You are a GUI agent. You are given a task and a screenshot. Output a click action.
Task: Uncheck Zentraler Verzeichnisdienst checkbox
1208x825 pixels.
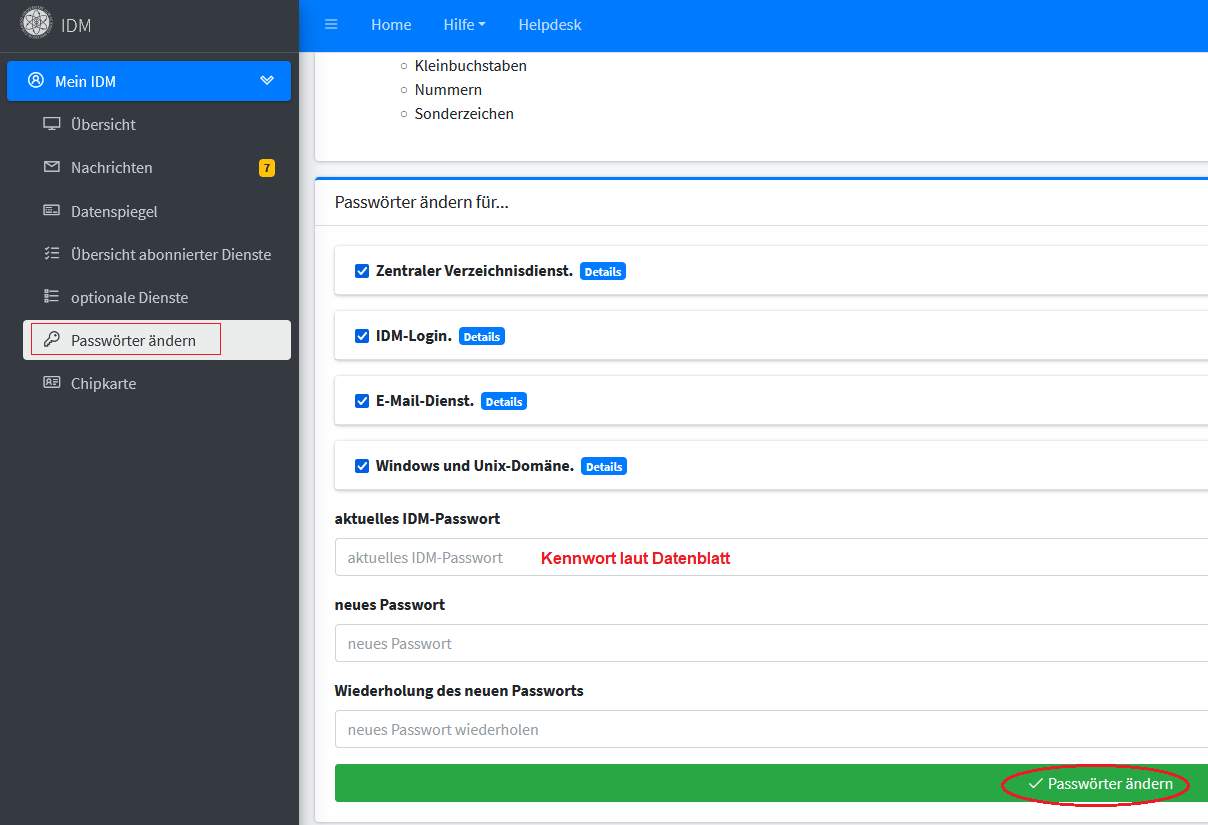coord(362,271)
